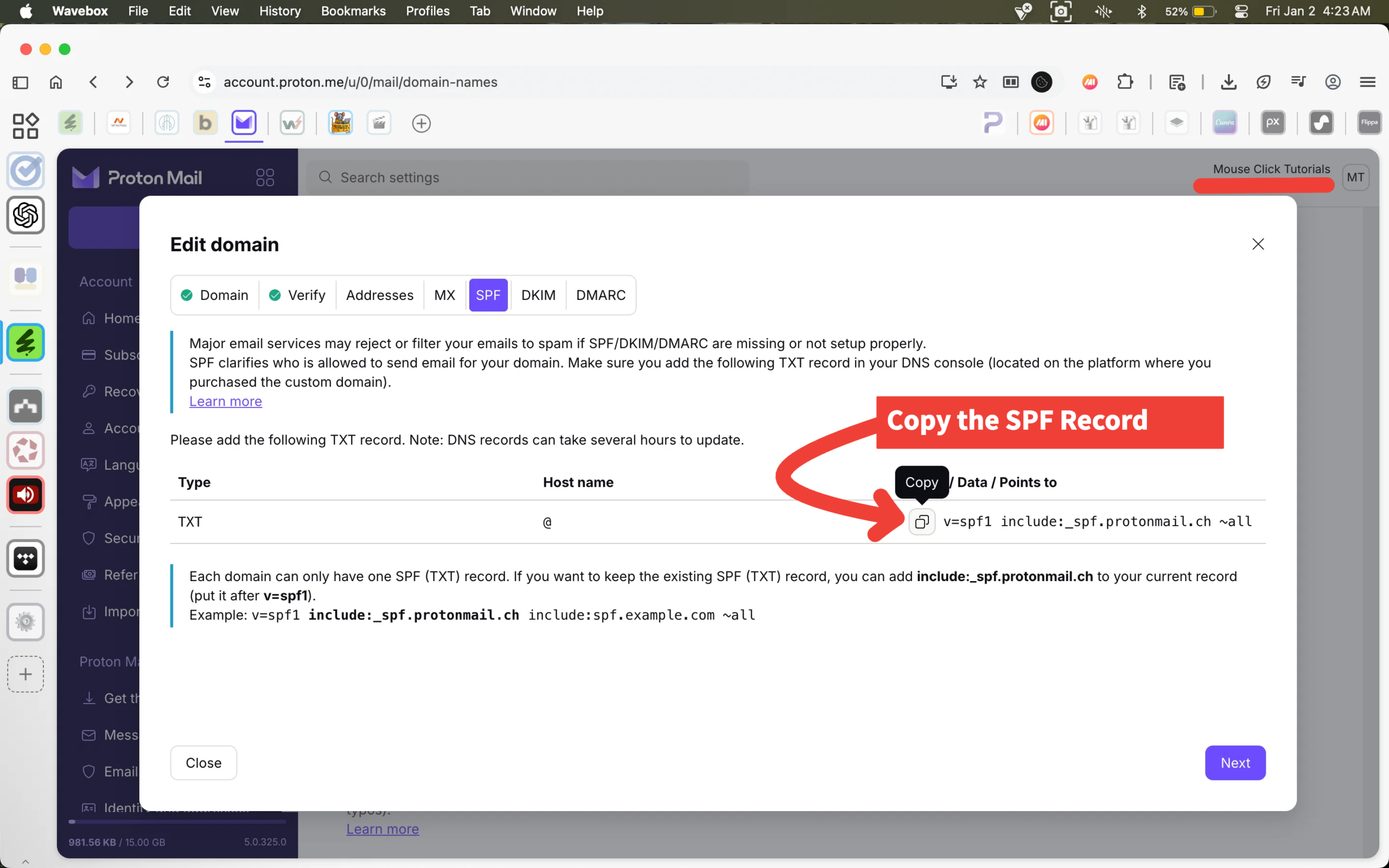Switch to the DKIM tab
1389x868 pixels.
[538, 295]
